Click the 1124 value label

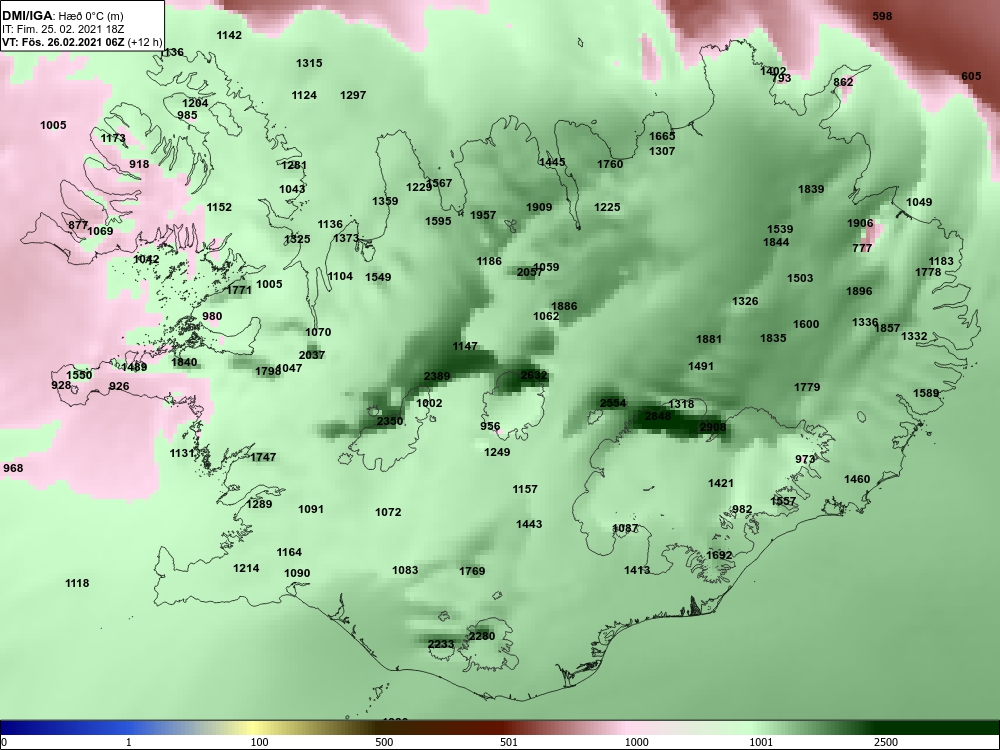304,96
